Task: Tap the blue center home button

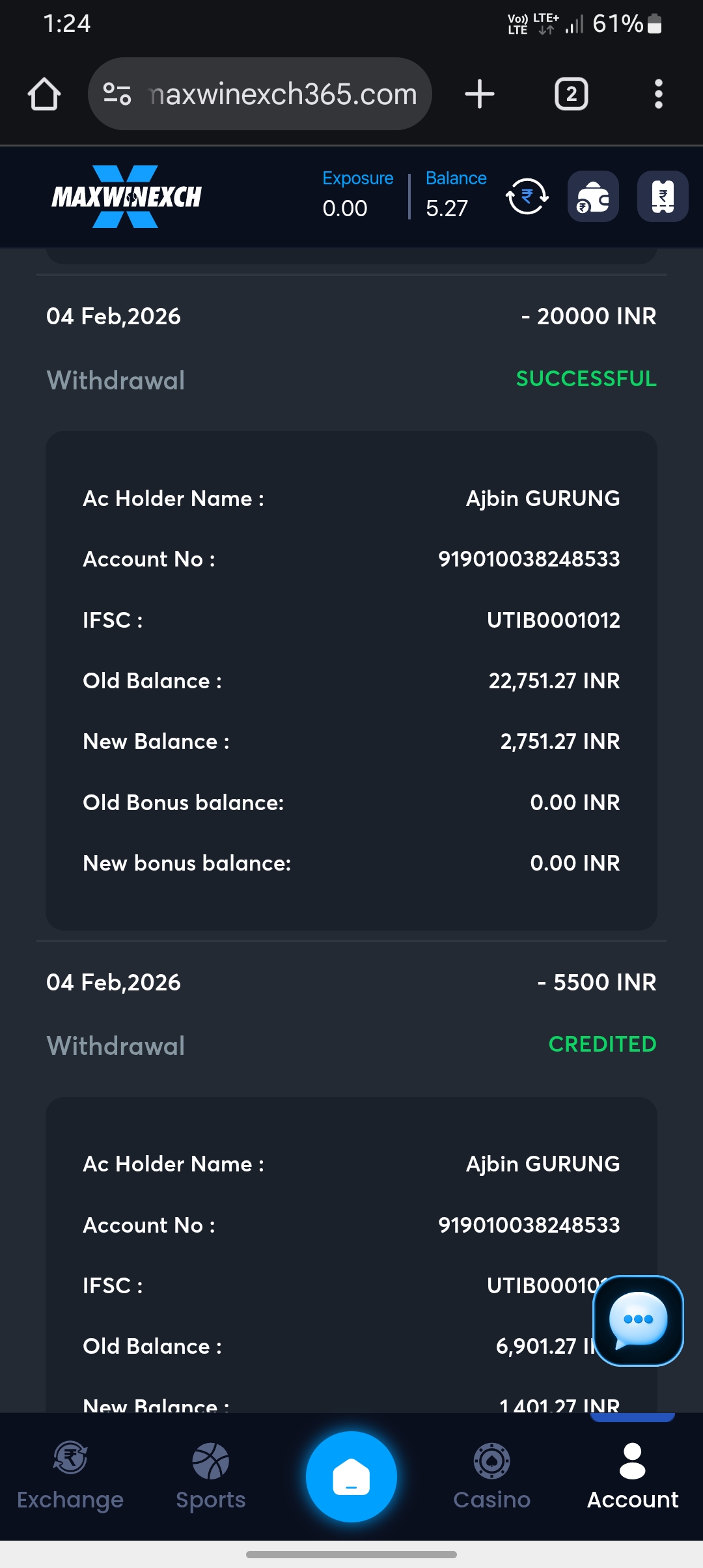Action: click(x=351, y=1477)
